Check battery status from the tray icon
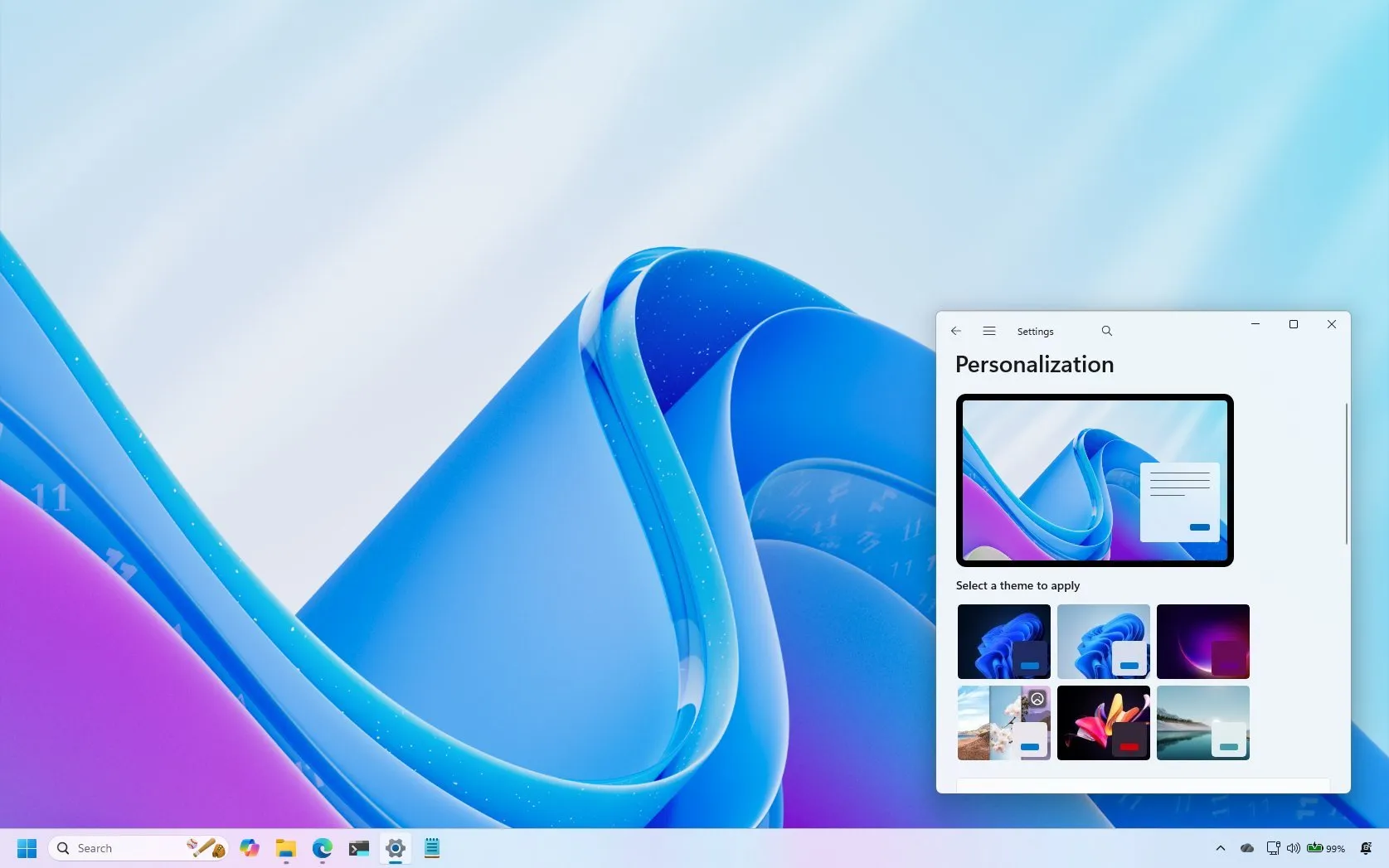The width and height of the screenshot is (1389, 868). coord(1319,848)
